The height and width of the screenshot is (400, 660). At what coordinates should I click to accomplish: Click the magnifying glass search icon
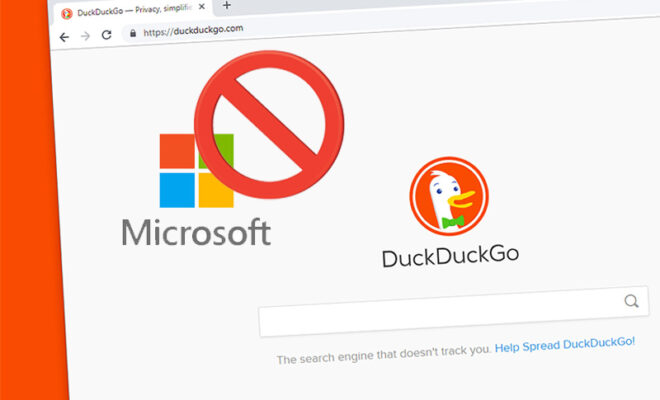(631, 301)
